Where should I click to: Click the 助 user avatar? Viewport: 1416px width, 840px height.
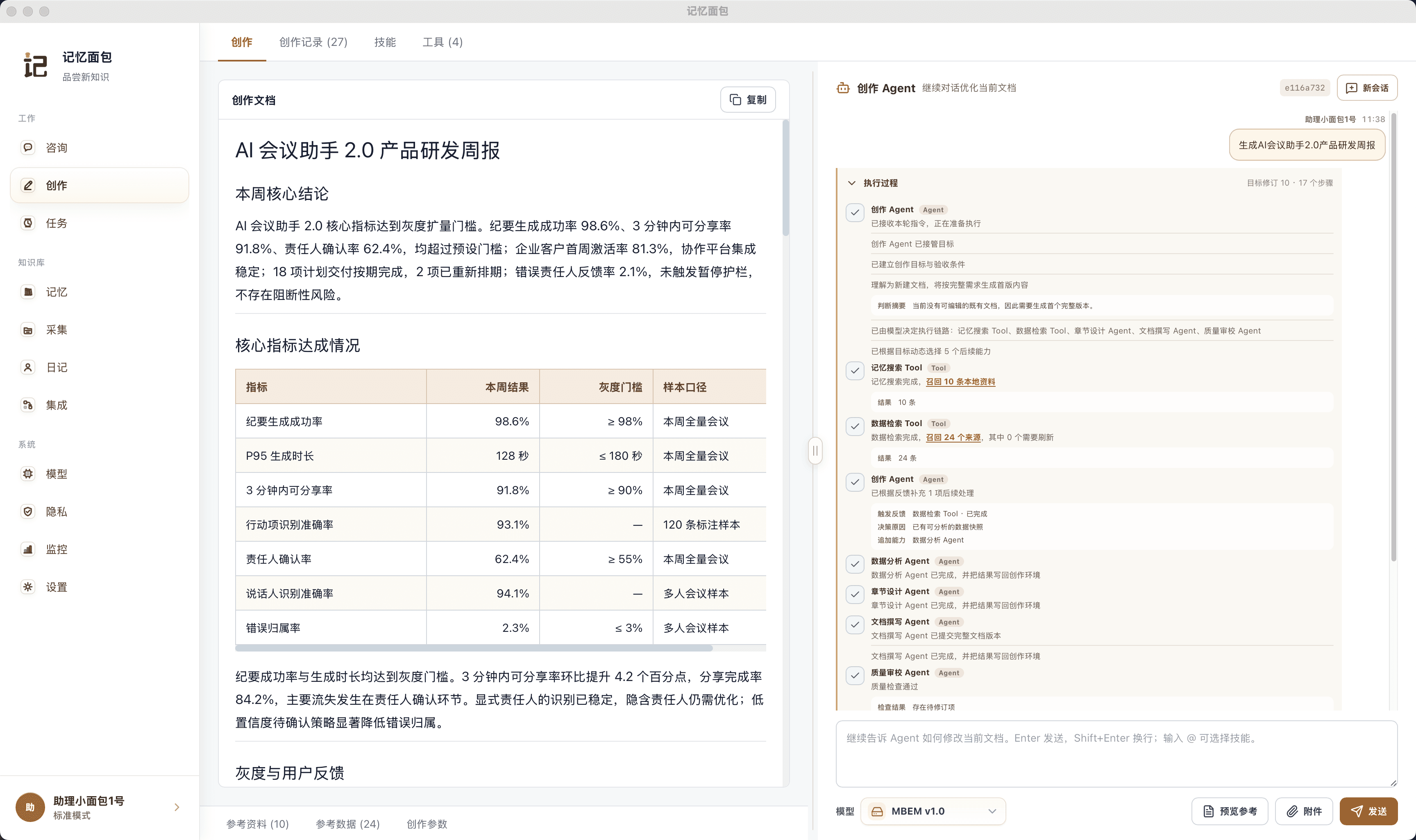[x=30, y=807]
